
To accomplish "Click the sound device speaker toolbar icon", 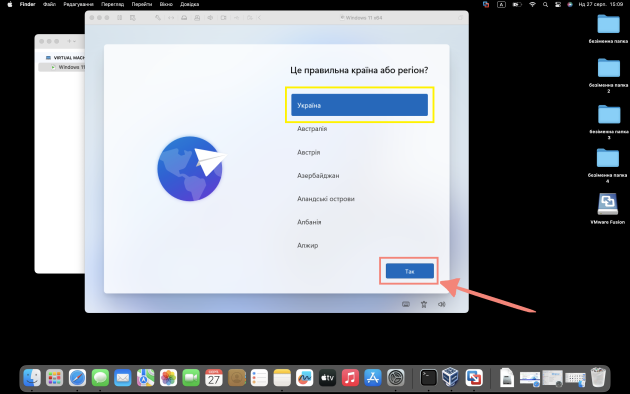I will (210, 18).
